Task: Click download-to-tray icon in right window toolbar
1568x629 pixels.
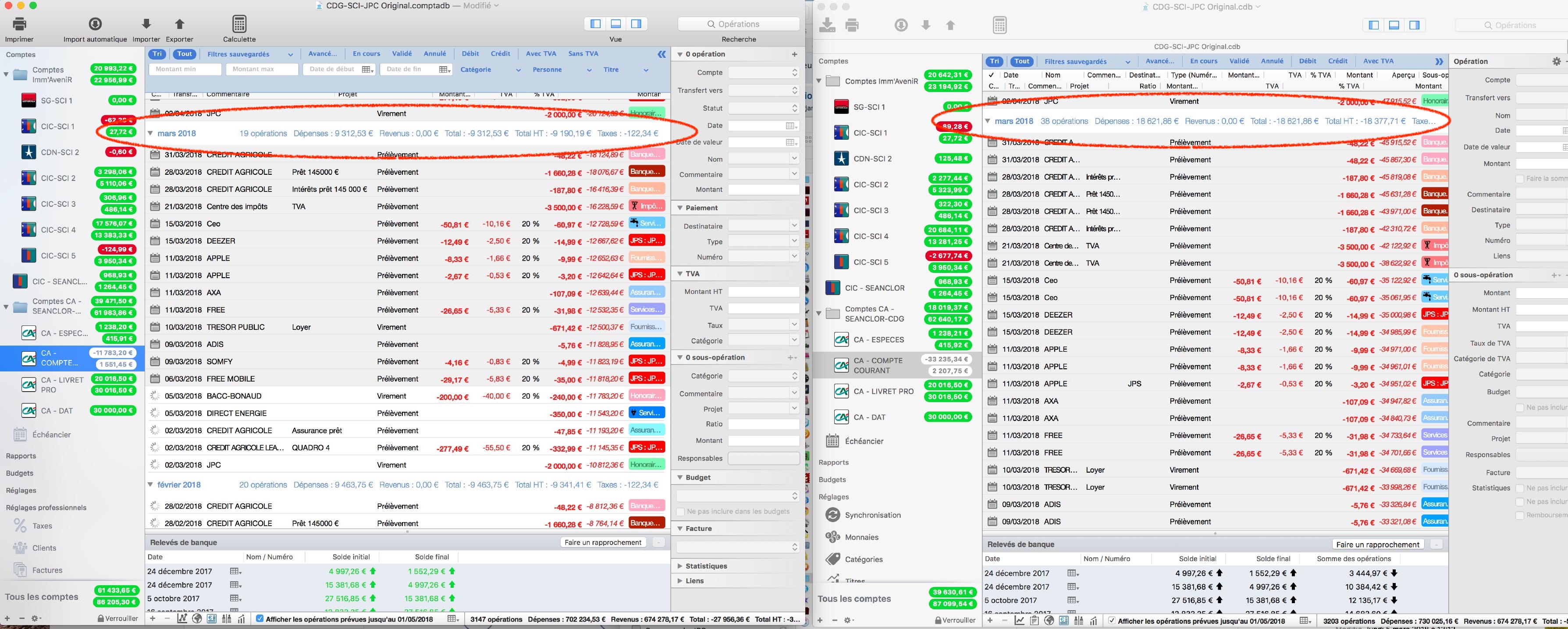Action: coord(827,25)
